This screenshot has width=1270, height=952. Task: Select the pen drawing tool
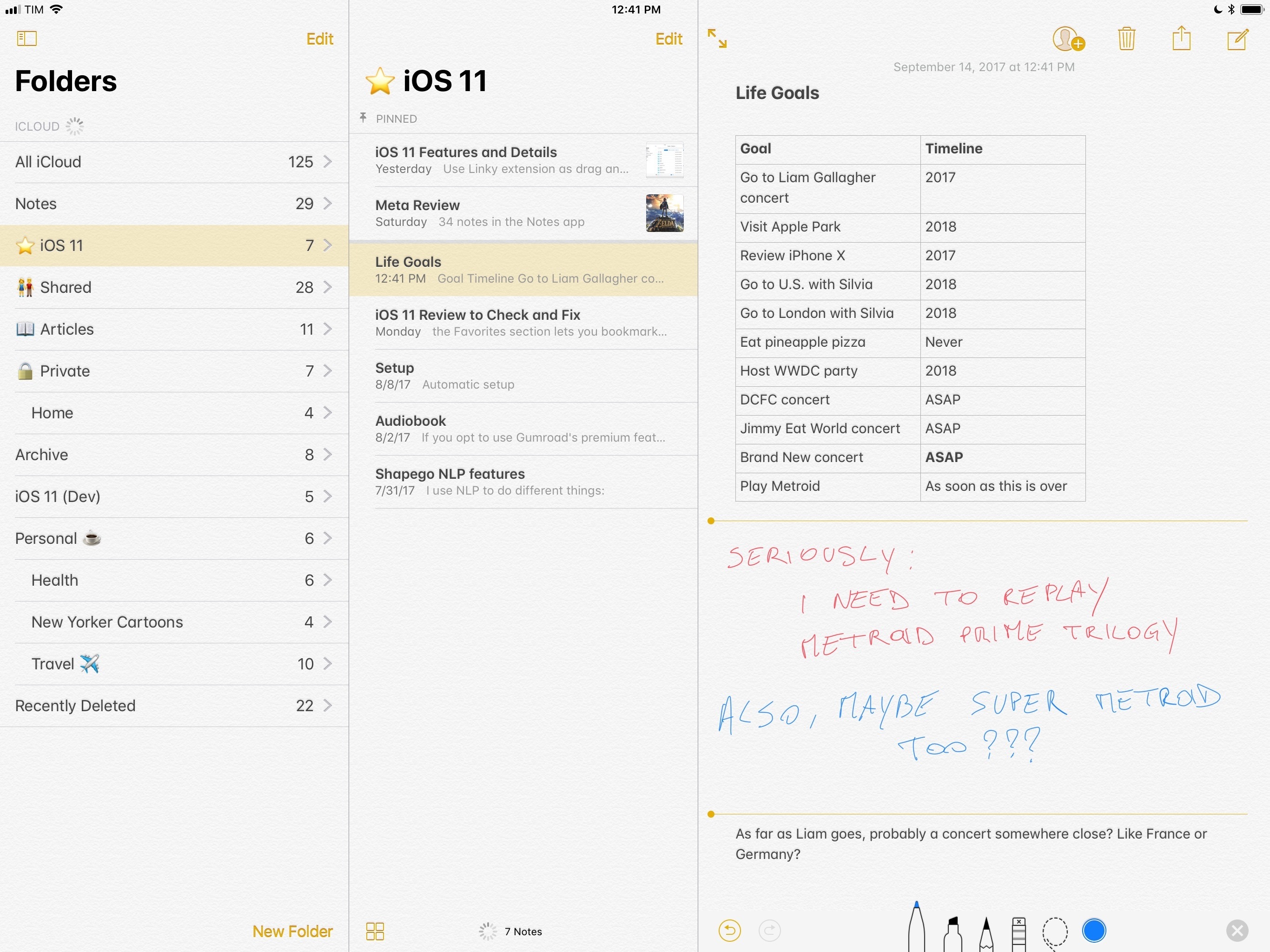click(917, 927)
